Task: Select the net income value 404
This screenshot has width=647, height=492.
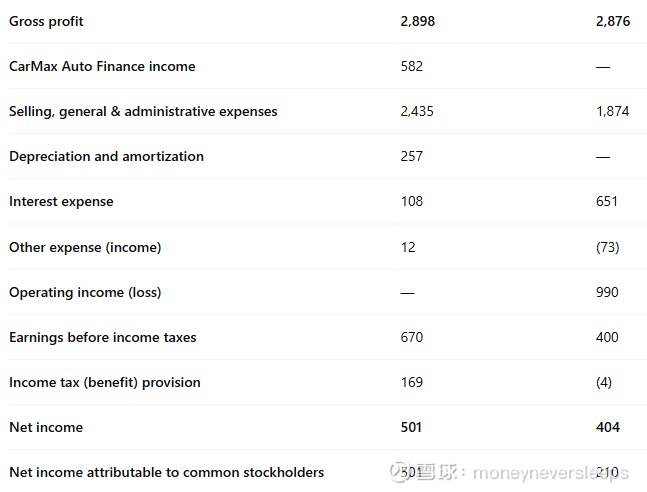Action: 607,427
